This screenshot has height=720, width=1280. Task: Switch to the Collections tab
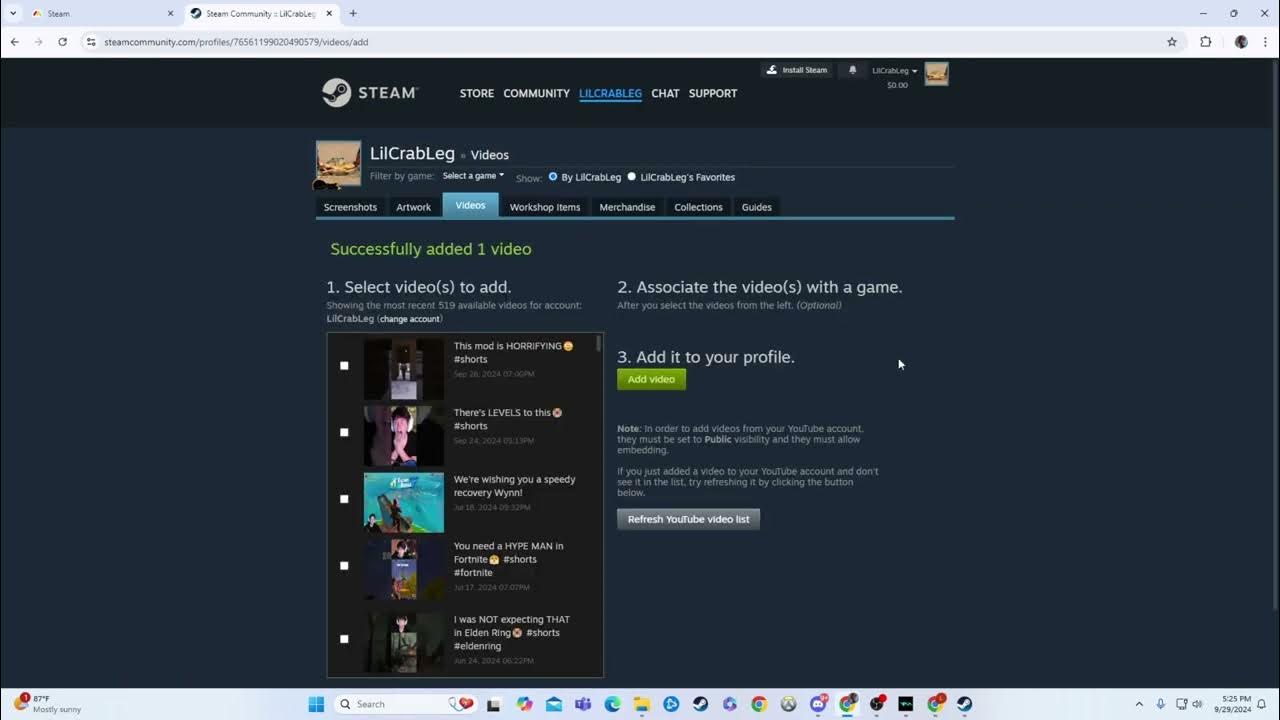coord(698,207)
